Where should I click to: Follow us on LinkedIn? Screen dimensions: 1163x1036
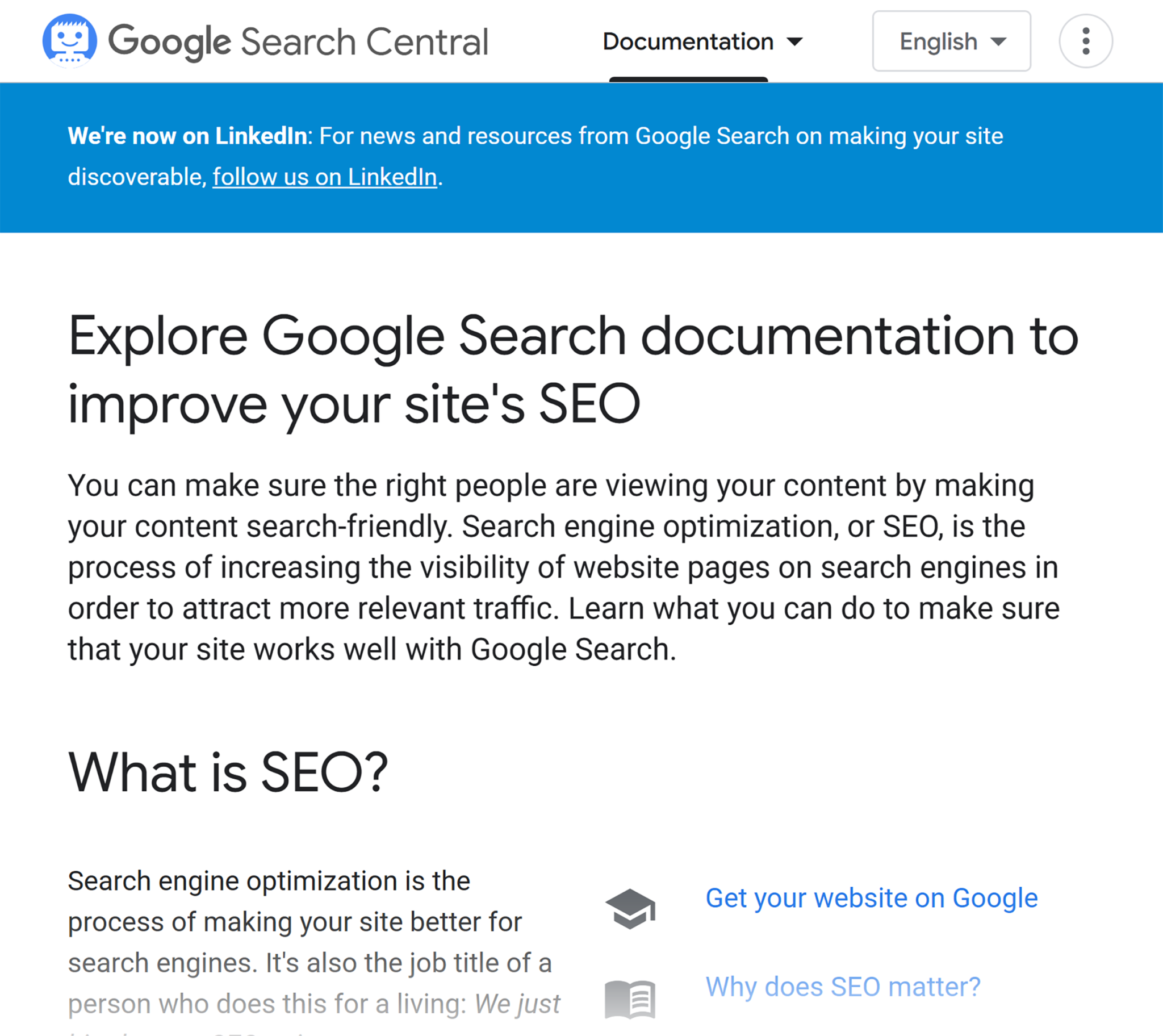(x=325, y=177)
